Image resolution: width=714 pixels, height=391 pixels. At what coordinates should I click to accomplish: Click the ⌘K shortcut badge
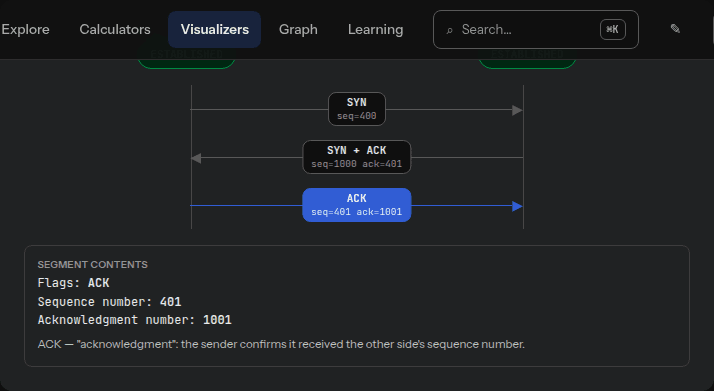612,30
